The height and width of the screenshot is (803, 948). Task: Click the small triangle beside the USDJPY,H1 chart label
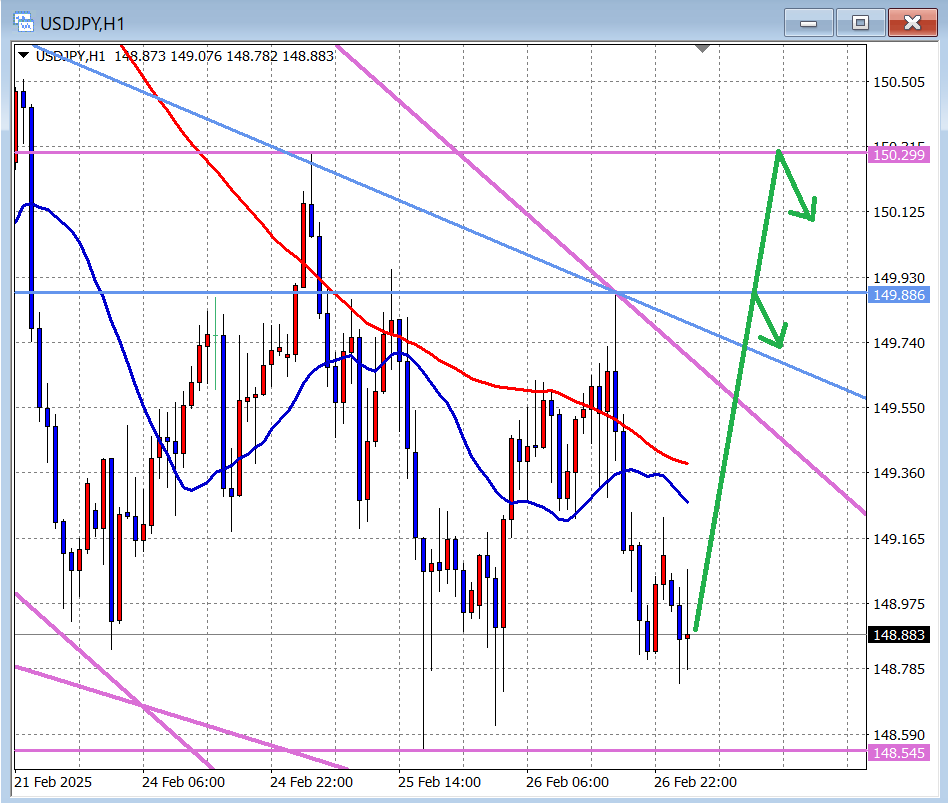tap(23, 56)
